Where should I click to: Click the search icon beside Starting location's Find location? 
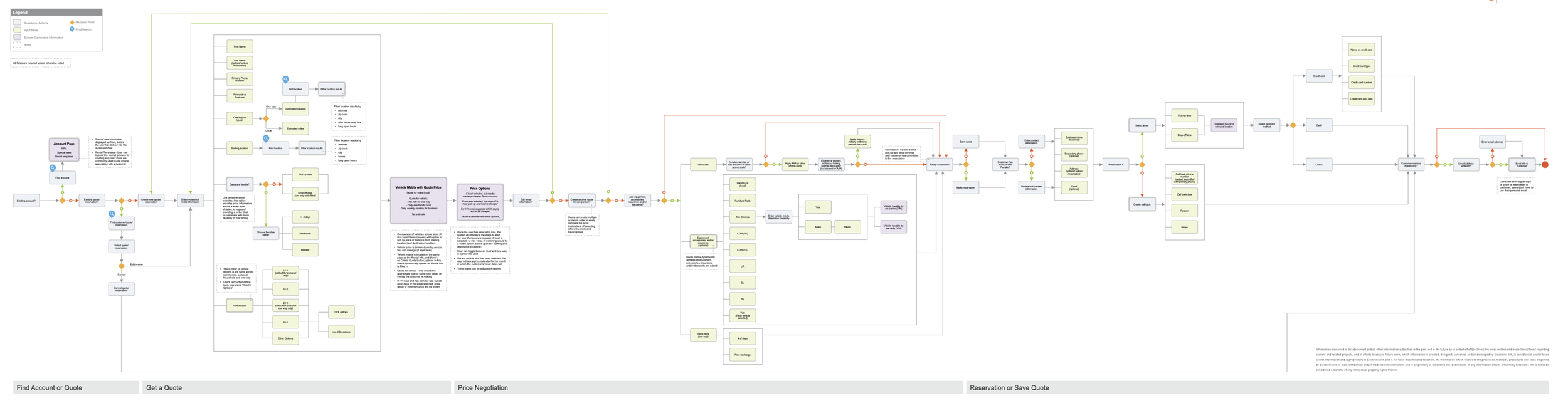(x=266, y=139)
